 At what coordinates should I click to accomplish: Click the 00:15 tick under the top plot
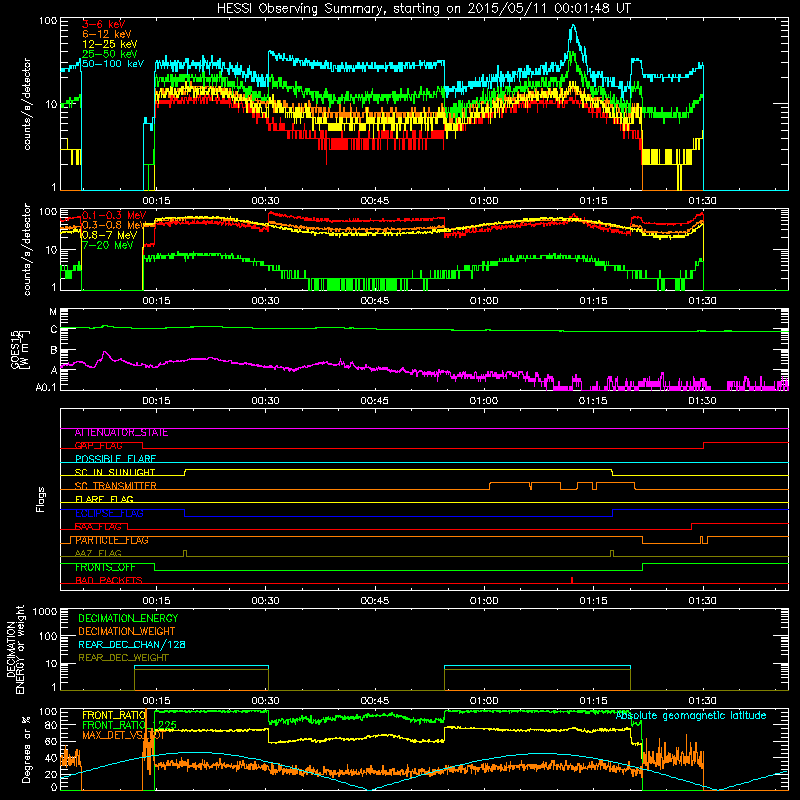(156, 201)
